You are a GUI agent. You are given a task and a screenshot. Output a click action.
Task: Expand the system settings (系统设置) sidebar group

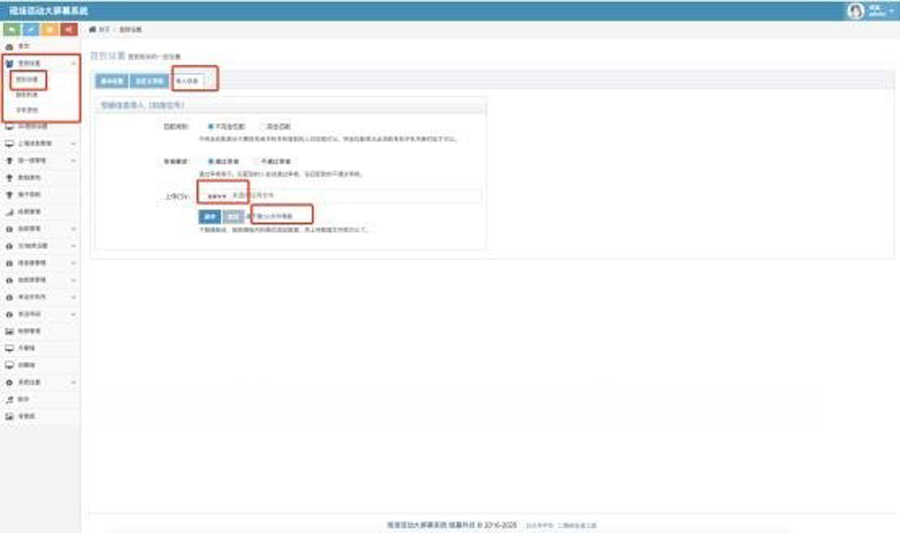(73, 383)
